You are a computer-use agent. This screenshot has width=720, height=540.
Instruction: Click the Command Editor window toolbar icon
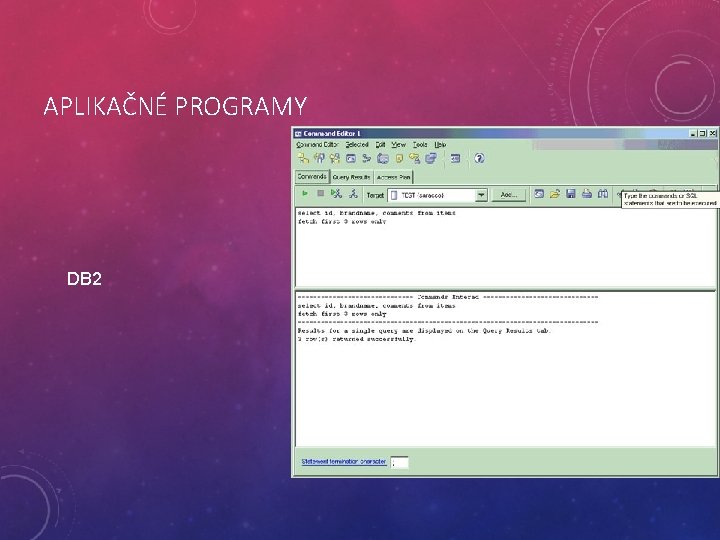coord(351,158)
